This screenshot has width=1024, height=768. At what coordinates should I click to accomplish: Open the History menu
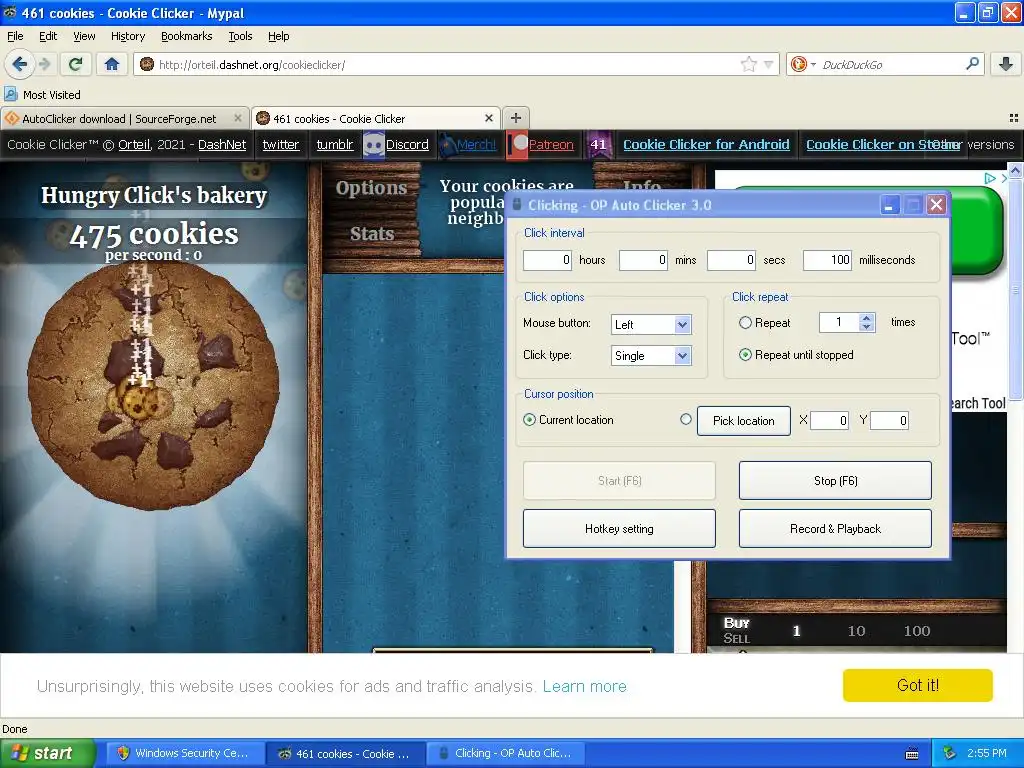coord(128,36)
